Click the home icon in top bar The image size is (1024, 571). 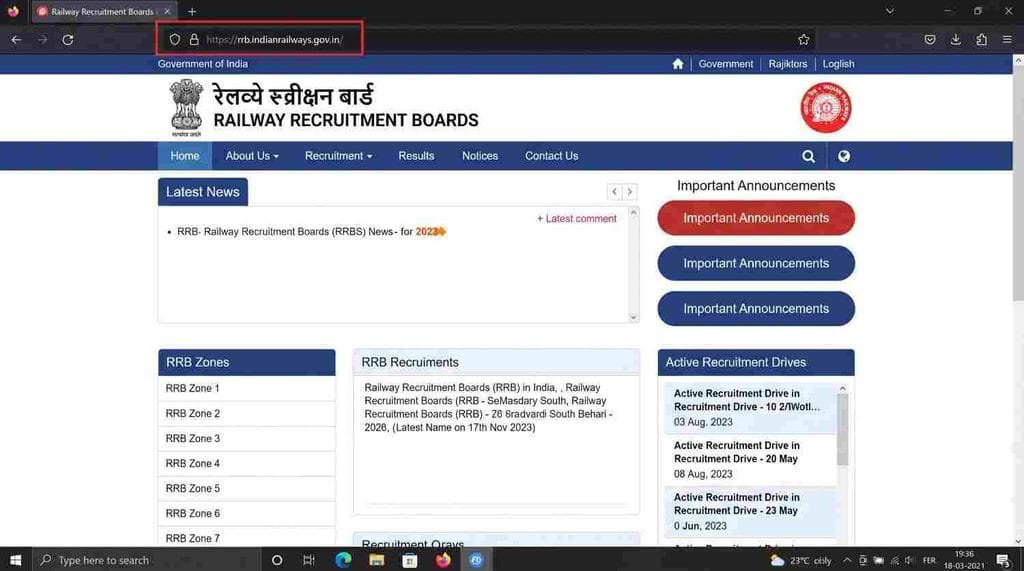click(678, 64)
